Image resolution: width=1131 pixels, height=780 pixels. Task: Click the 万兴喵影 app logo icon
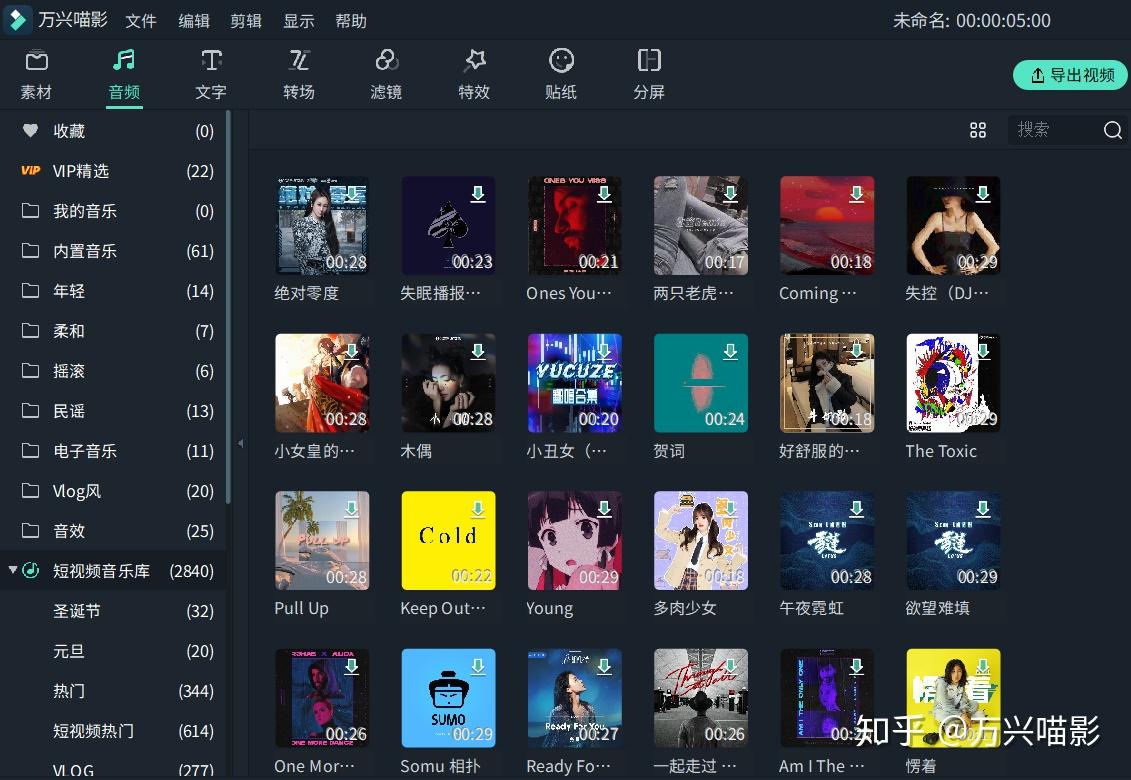pos(17,19)
